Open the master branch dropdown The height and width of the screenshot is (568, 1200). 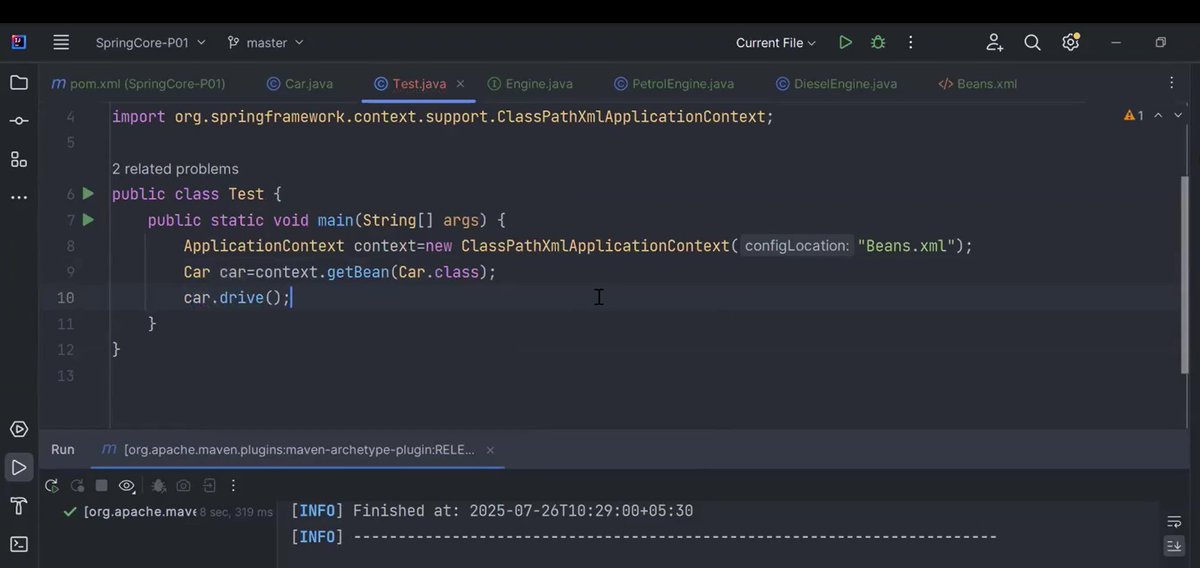click(265, 43)
